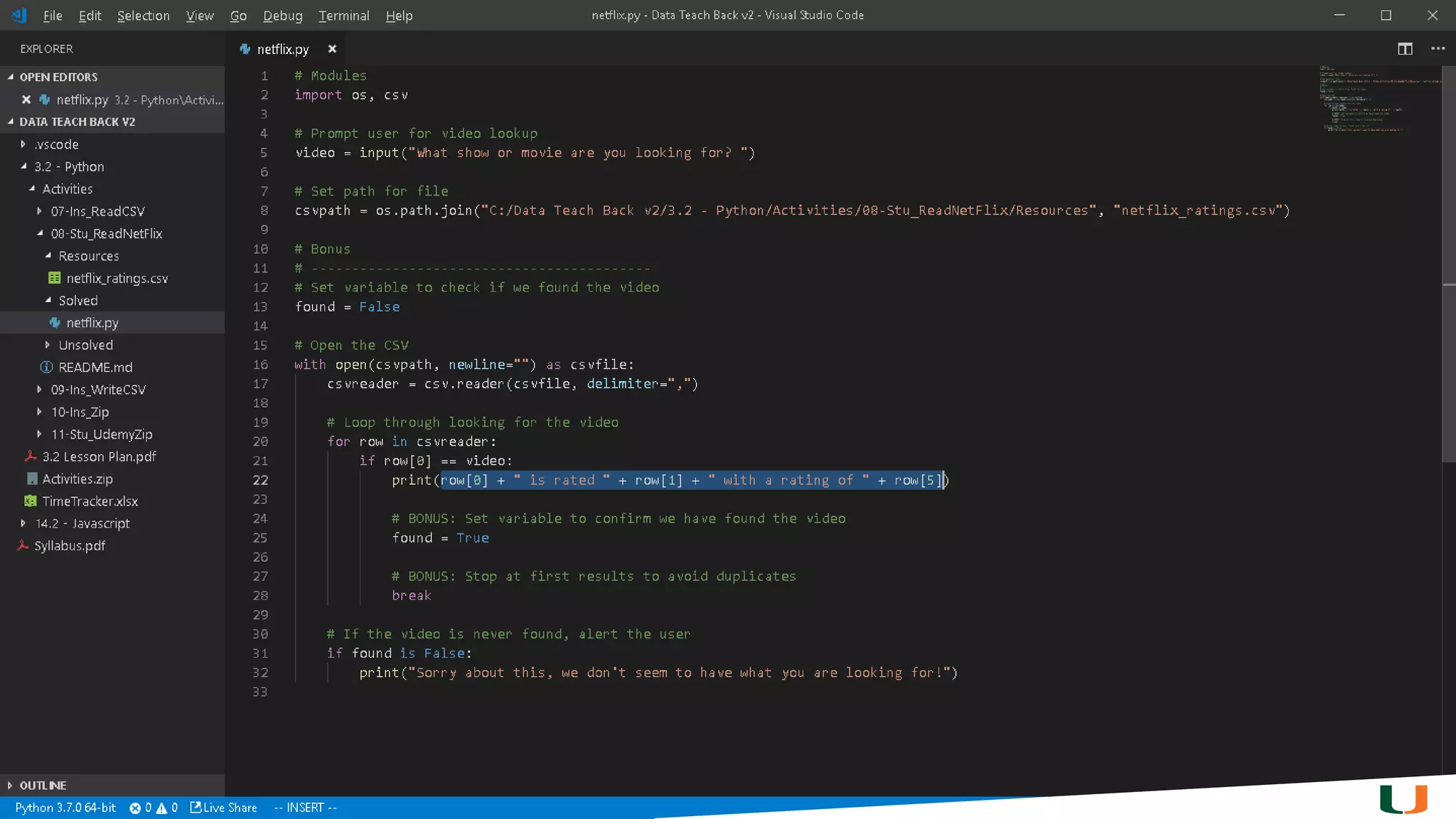The height and width of the screenshot is (819, 1456).
Task: Click the errors count icon in status bar
Action: click(135, 808)
